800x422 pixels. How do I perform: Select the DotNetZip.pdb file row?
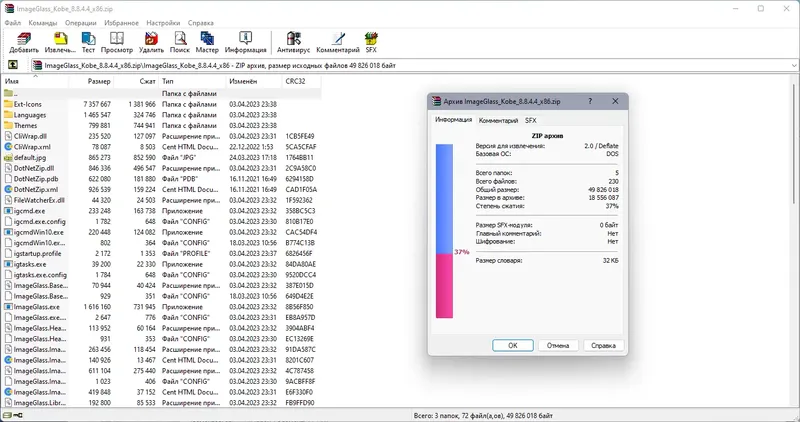click(161, 179)
